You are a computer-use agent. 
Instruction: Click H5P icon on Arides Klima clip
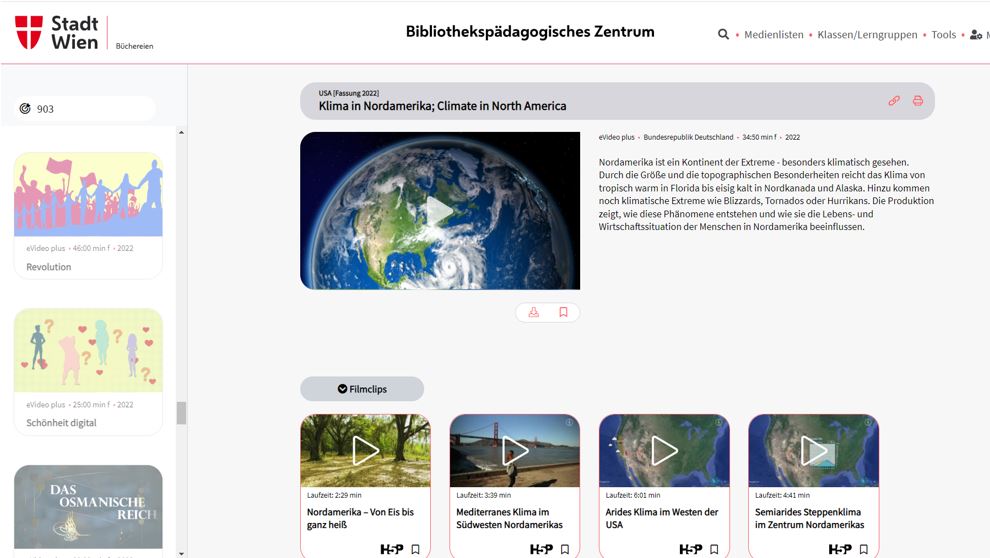pos(690,549)
